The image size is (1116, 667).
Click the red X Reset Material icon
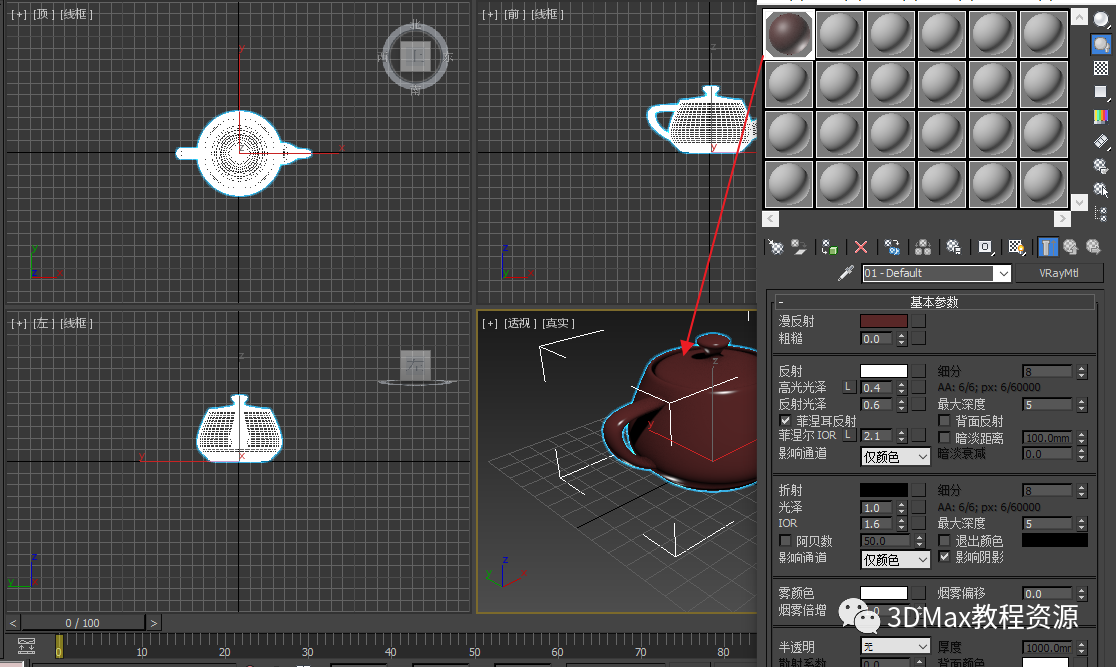pyautogui.click(x=860, y=246)
